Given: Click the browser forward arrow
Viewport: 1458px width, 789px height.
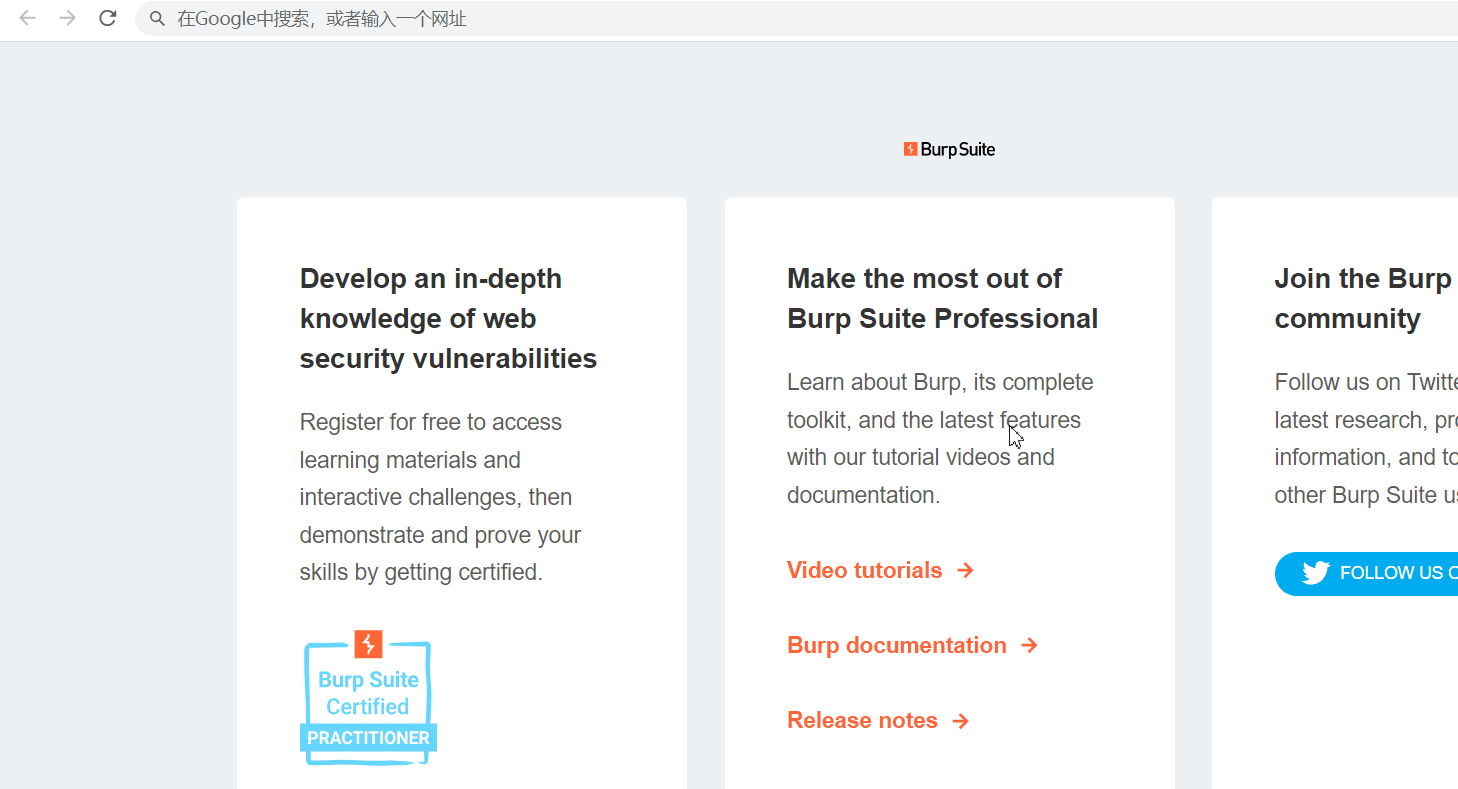Looking at the screenshot, I should coord(67,18).
